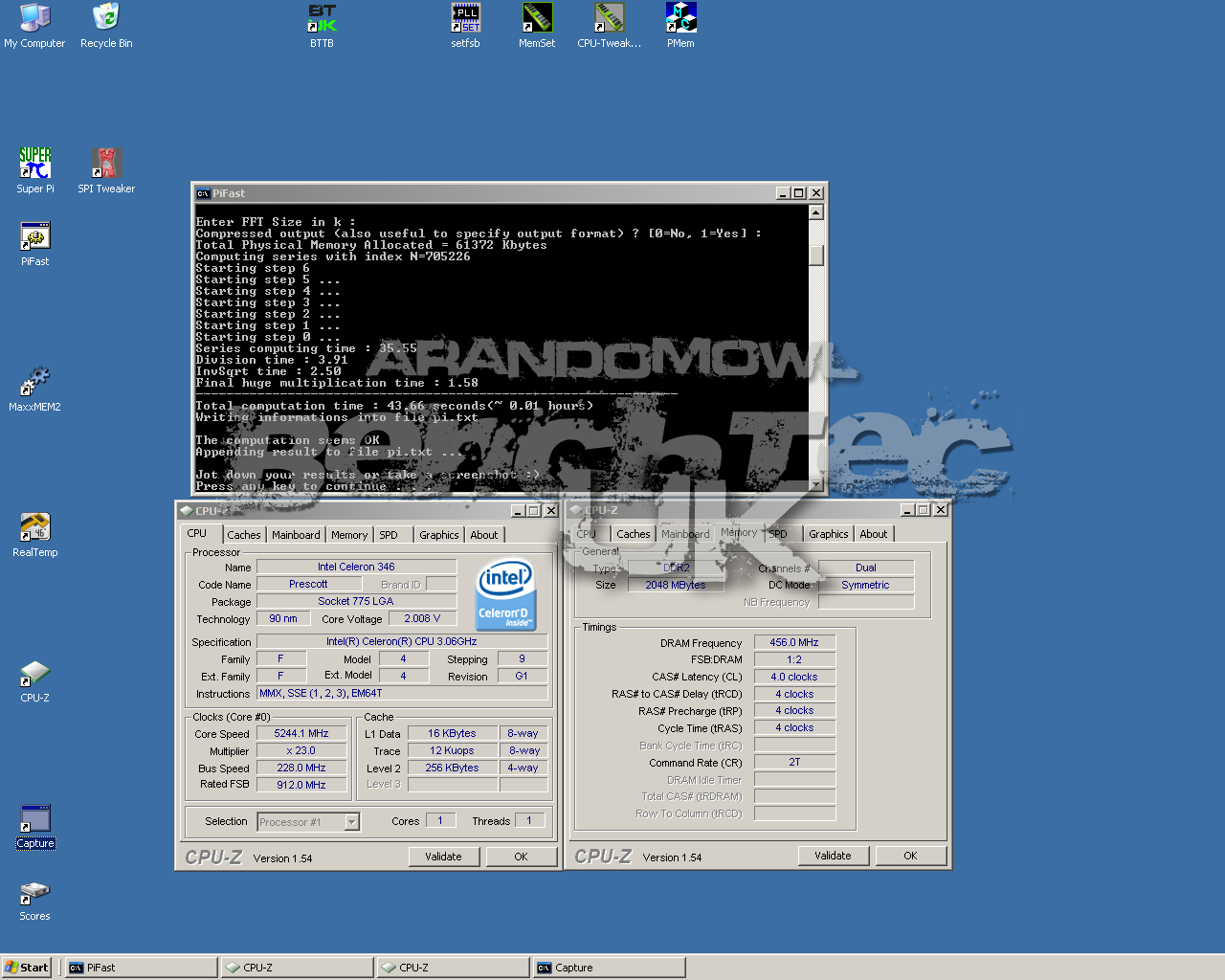This screenshot has width=1225, height=980.
Task: Activate the first CPU-Z taskbar button
Action: tap(297, 968)
